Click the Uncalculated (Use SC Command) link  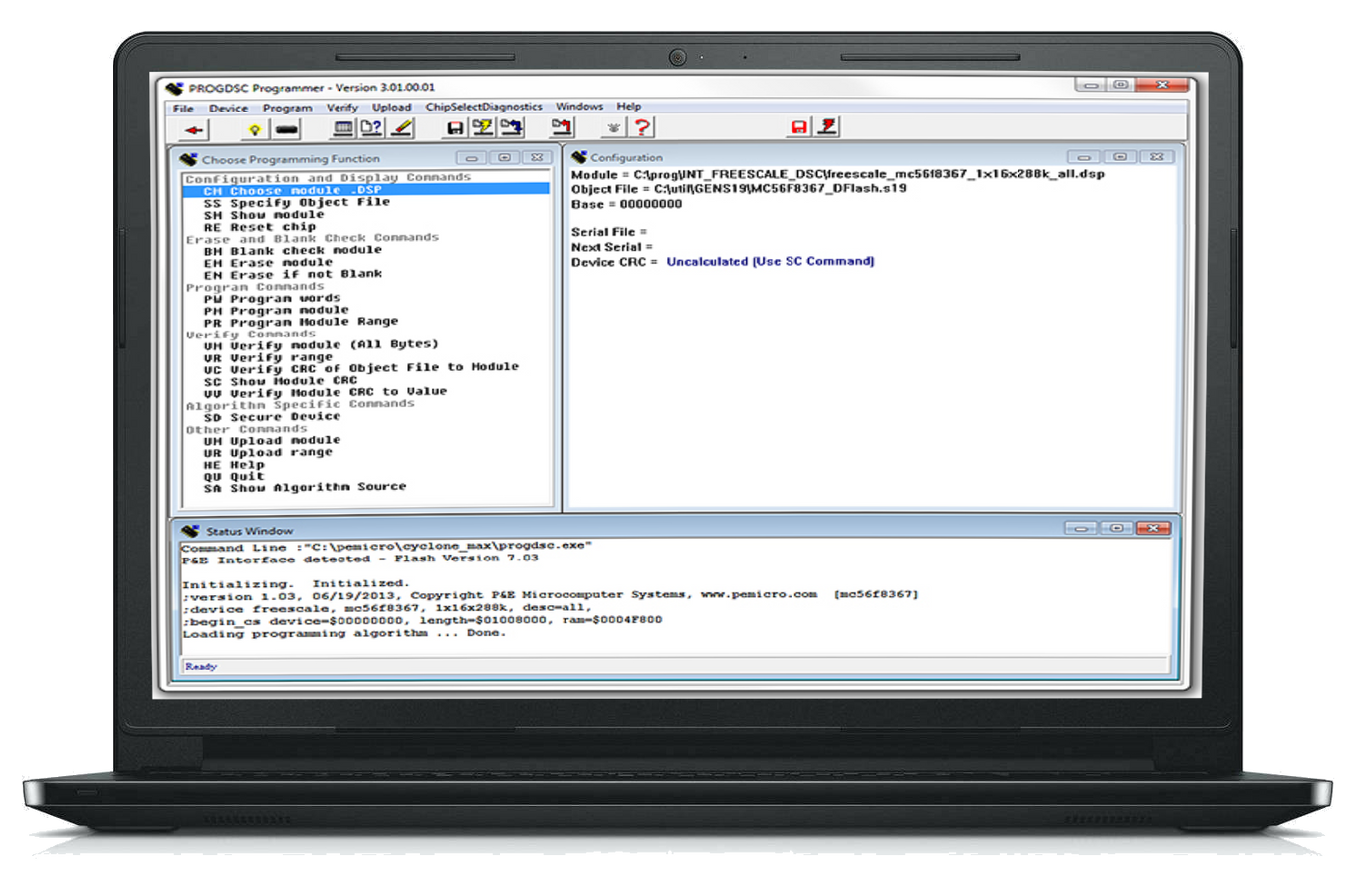coord(770,261)
